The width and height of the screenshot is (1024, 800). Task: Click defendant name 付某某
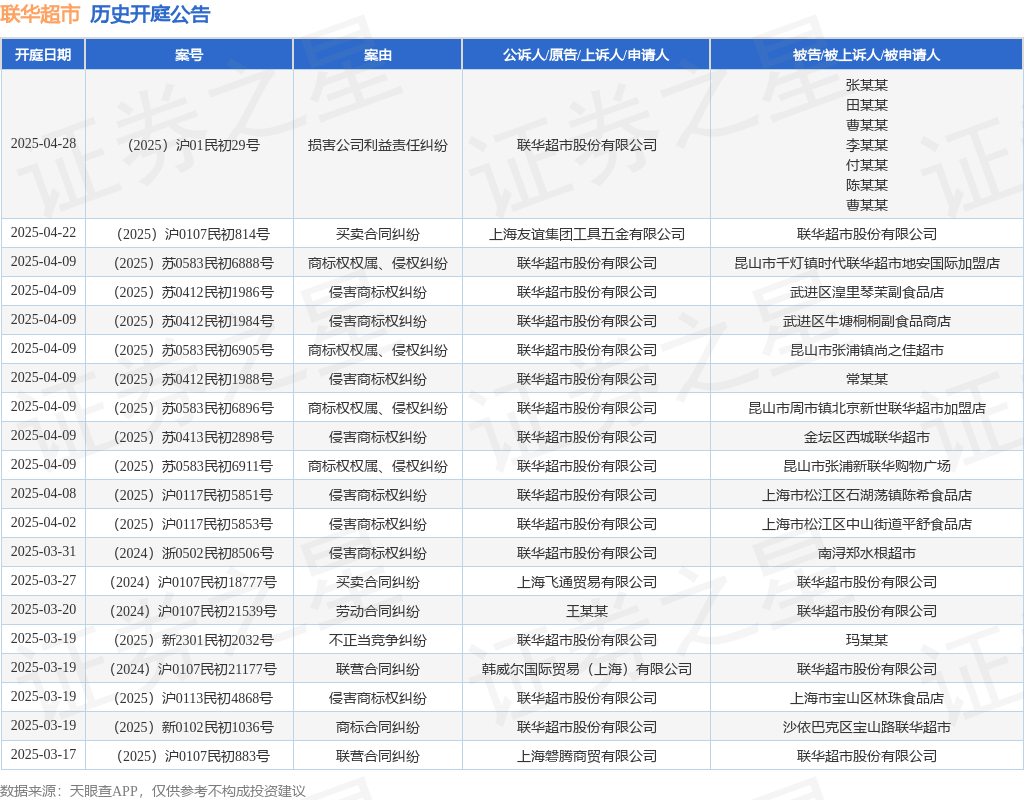(x=867, y=165)
